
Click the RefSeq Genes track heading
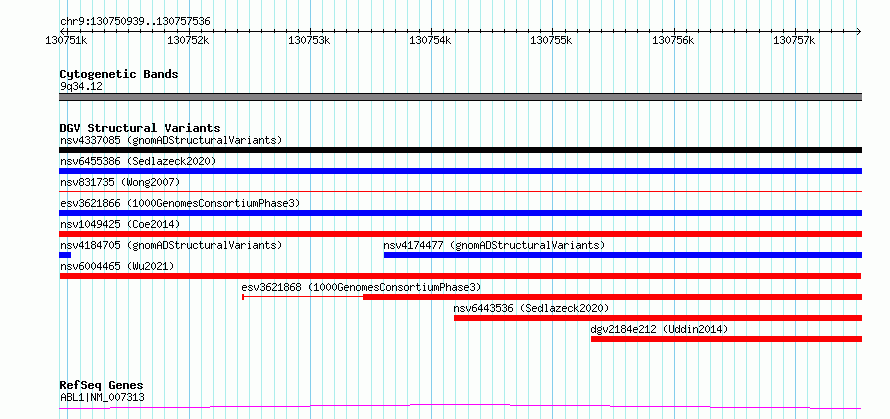102,386
